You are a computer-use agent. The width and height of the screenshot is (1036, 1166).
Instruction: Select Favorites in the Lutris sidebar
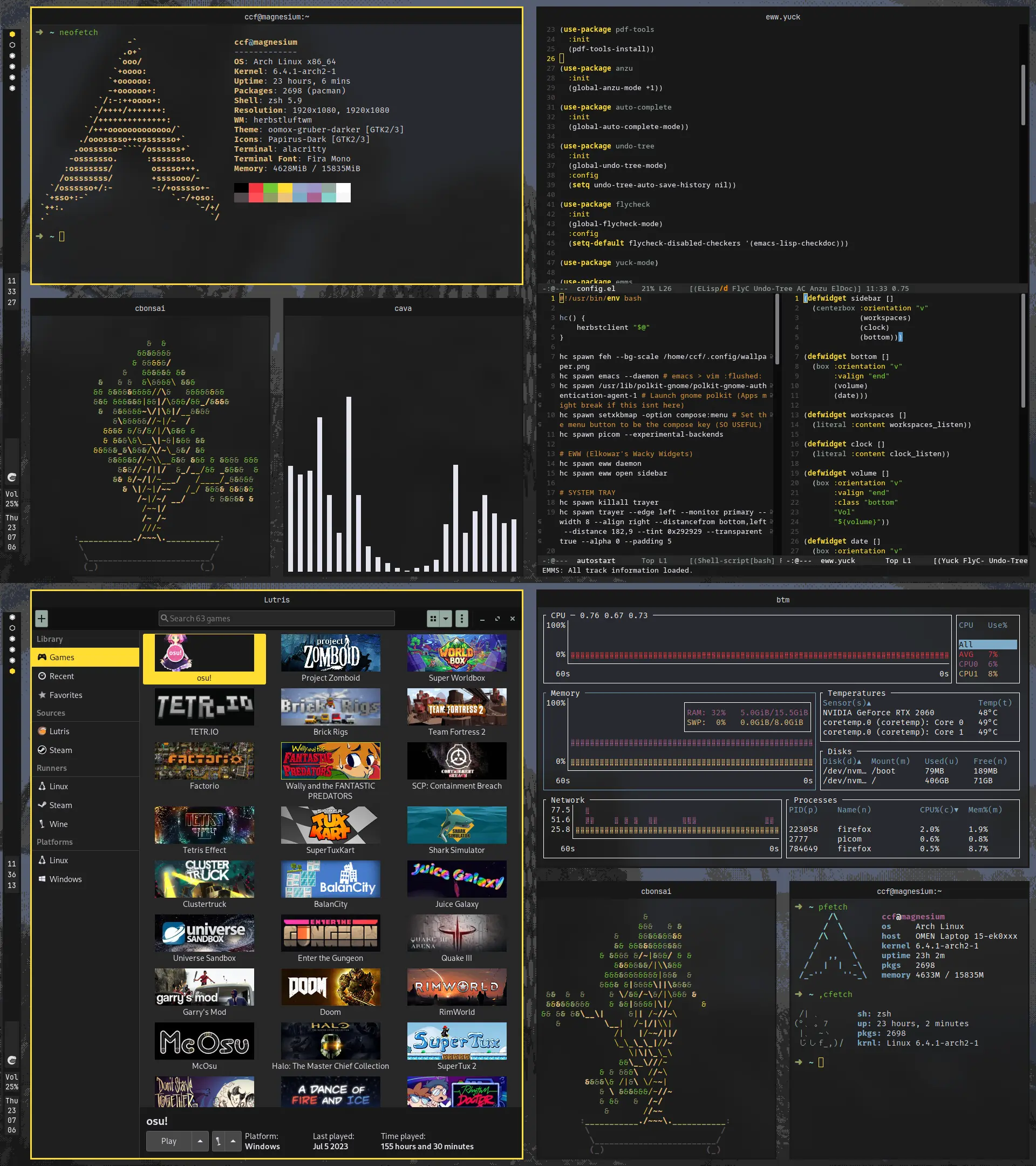86,695
